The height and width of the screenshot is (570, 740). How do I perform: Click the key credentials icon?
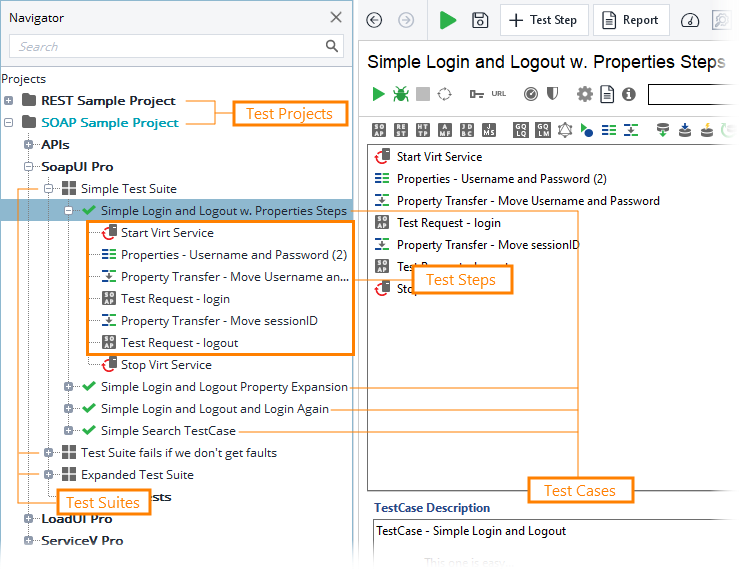[476, 94]
